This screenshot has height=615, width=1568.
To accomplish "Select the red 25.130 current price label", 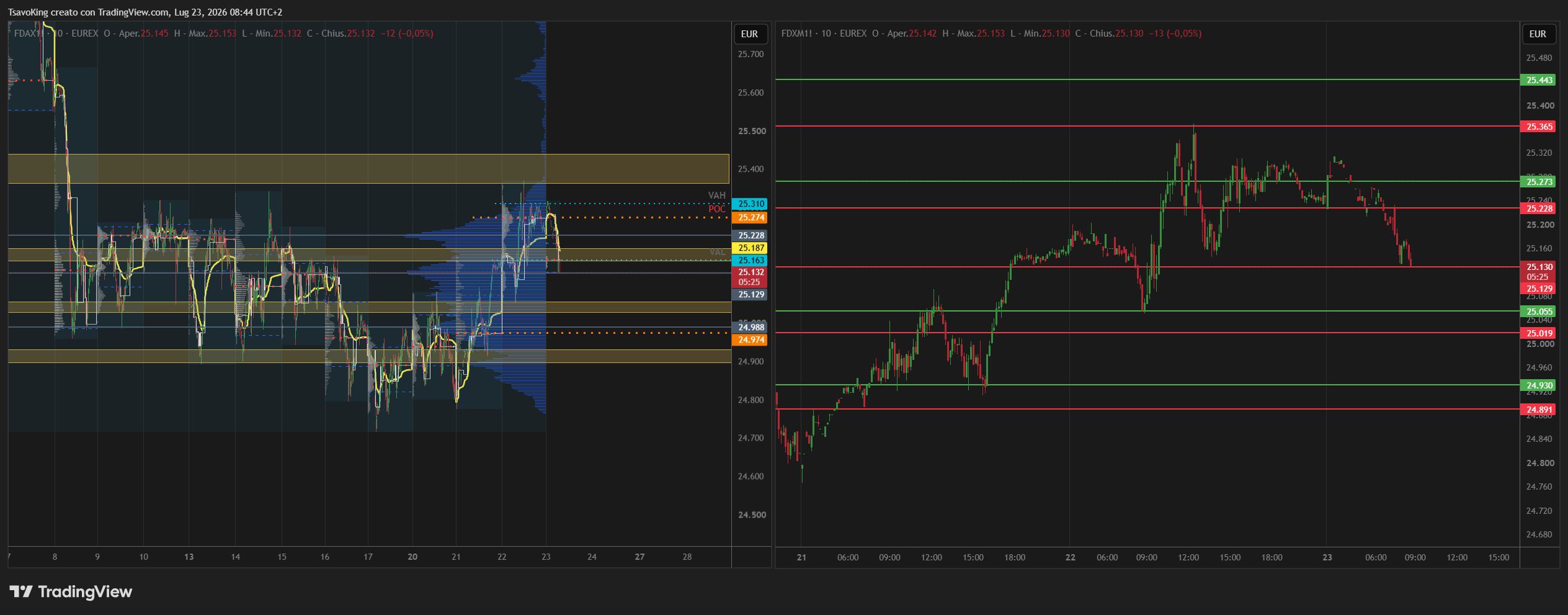I will [1538, 272].
